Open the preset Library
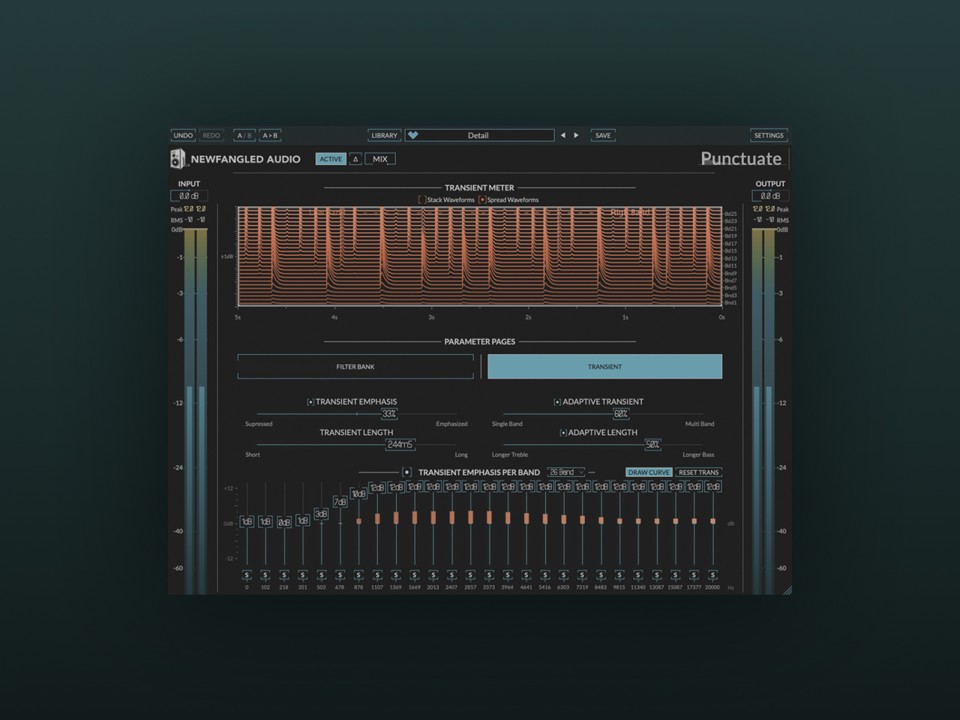Image resolution: width=960 pixels, height=720 pixels. pyautogui.click(x=384, y=135)
